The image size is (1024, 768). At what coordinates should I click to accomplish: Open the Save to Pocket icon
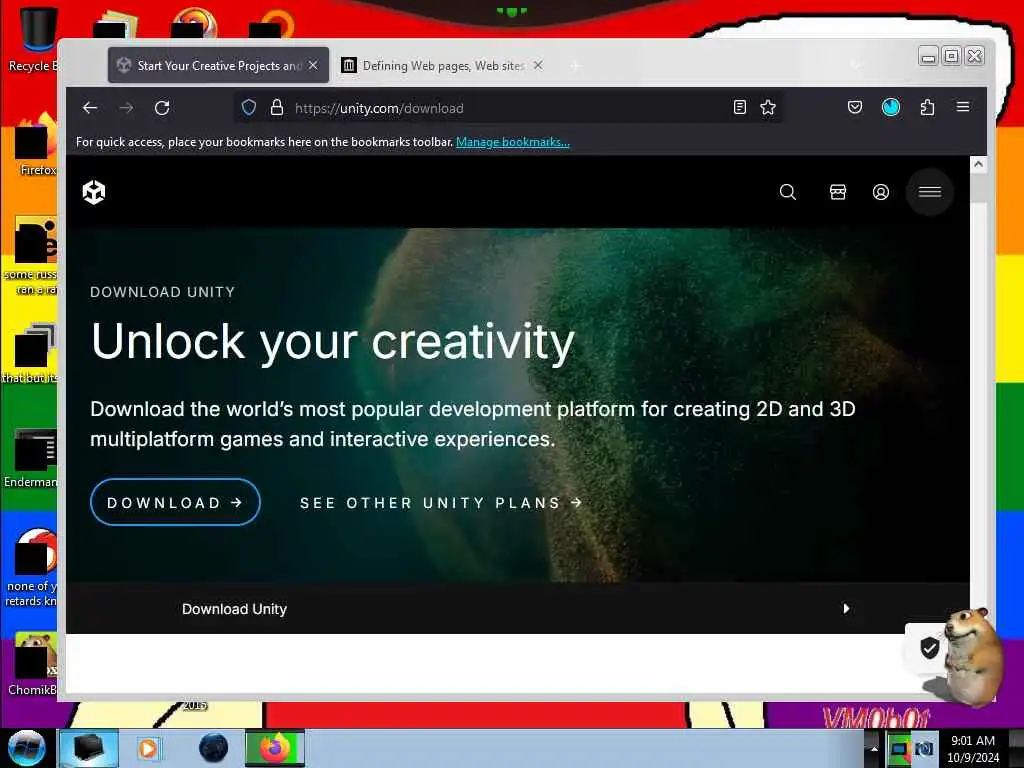[x=854, y=107]
